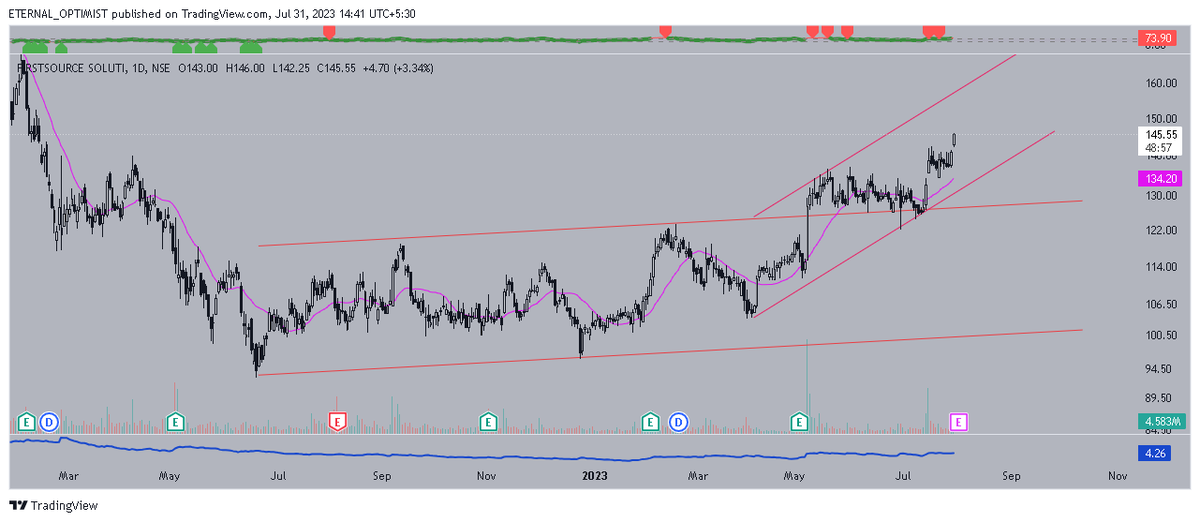Open the green E marker above May 2022

pos(176,422)
